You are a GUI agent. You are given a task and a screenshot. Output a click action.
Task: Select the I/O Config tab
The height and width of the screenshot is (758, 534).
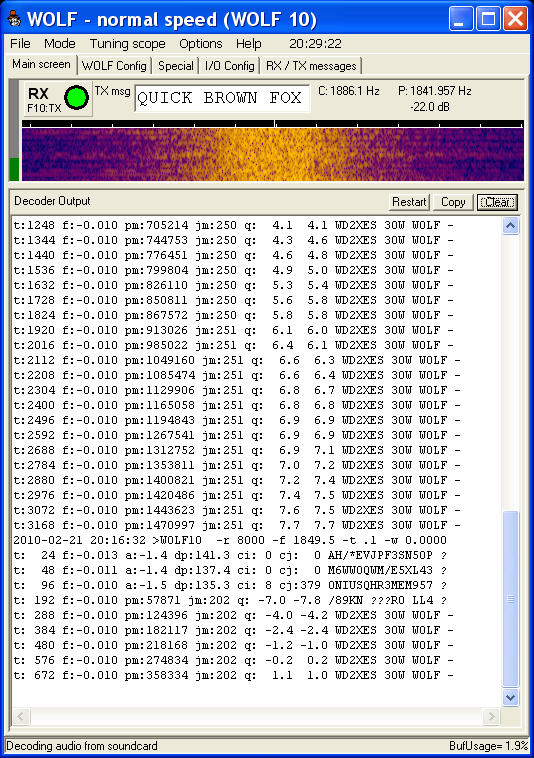(x=230, y=66)
